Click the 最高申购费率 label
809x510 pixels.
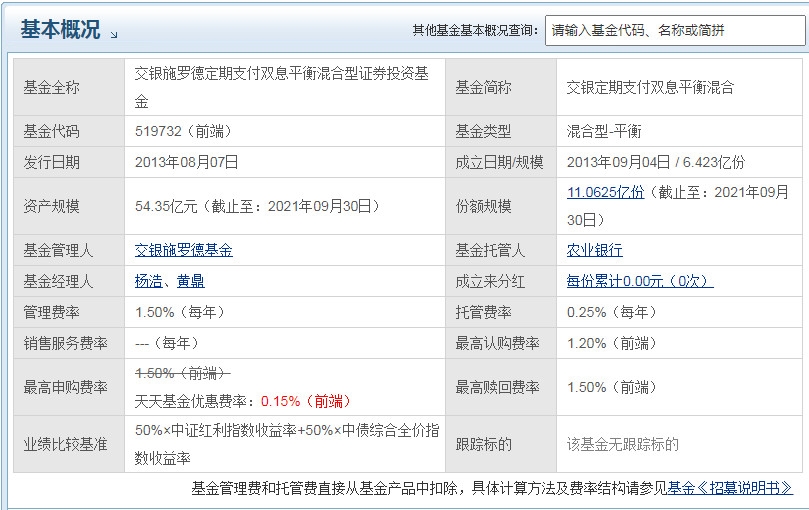66,387
